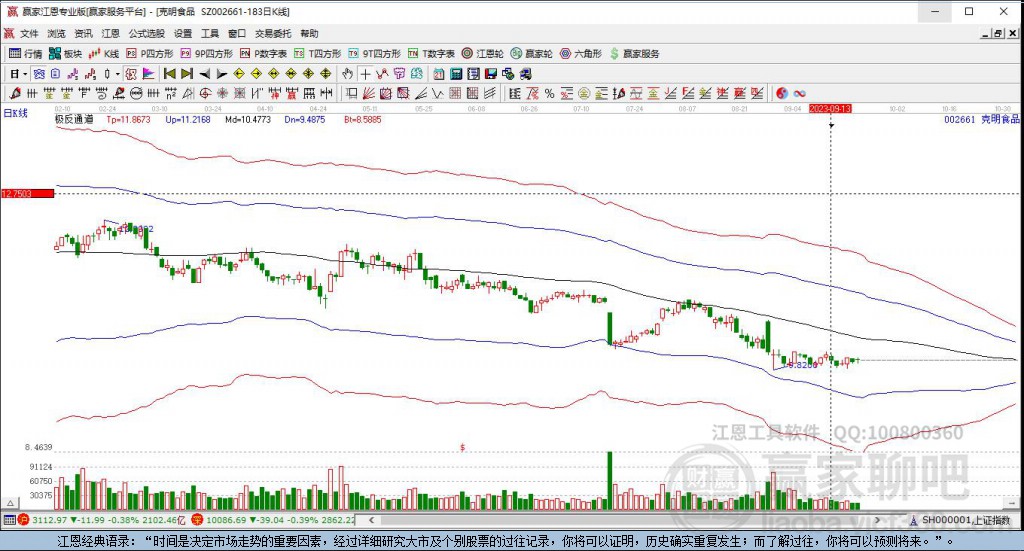Click the infinity loop icon
This screenshot has width=1024, height=551.
pyautogui.click(x=799, y=93)
